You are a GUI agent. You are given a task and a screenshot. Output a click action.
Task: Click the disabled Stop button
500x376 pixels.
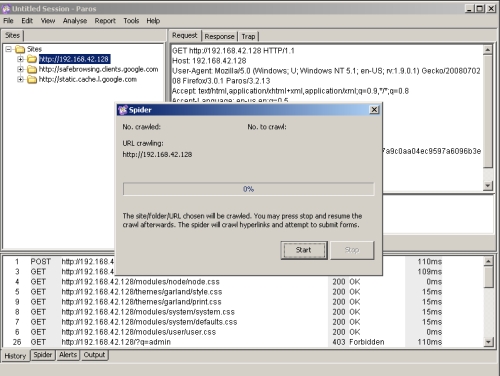pos(352,250)
